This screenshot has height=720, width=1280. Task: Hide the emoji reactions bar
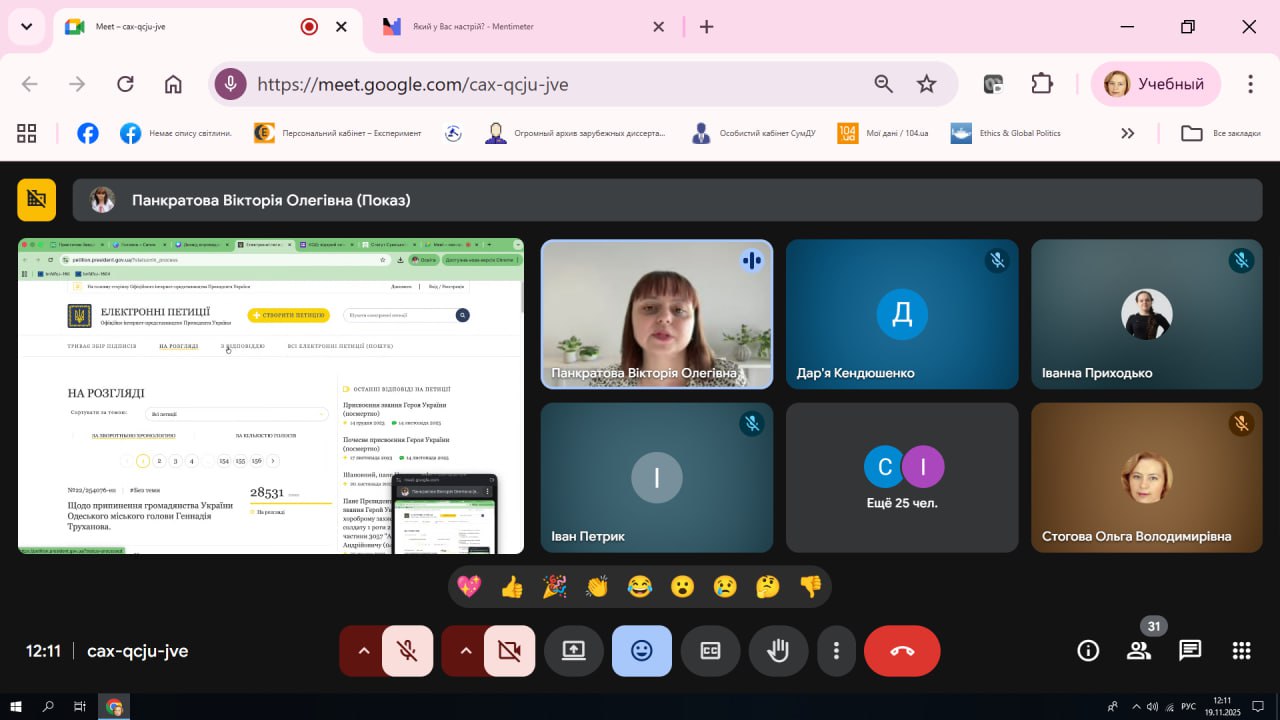coord(641,651)
